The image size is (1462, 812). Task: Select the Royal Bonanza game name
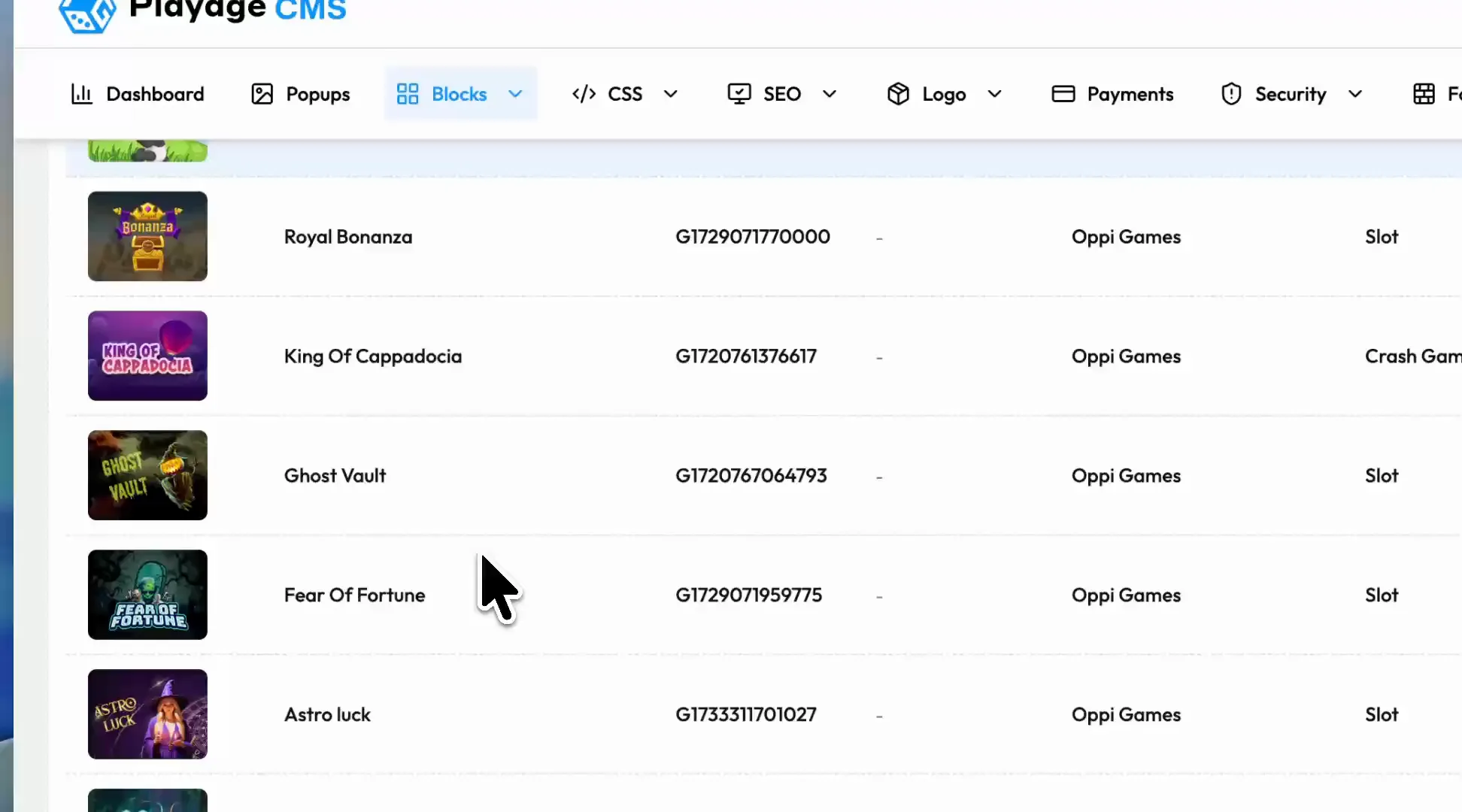[x=348, y=237]
